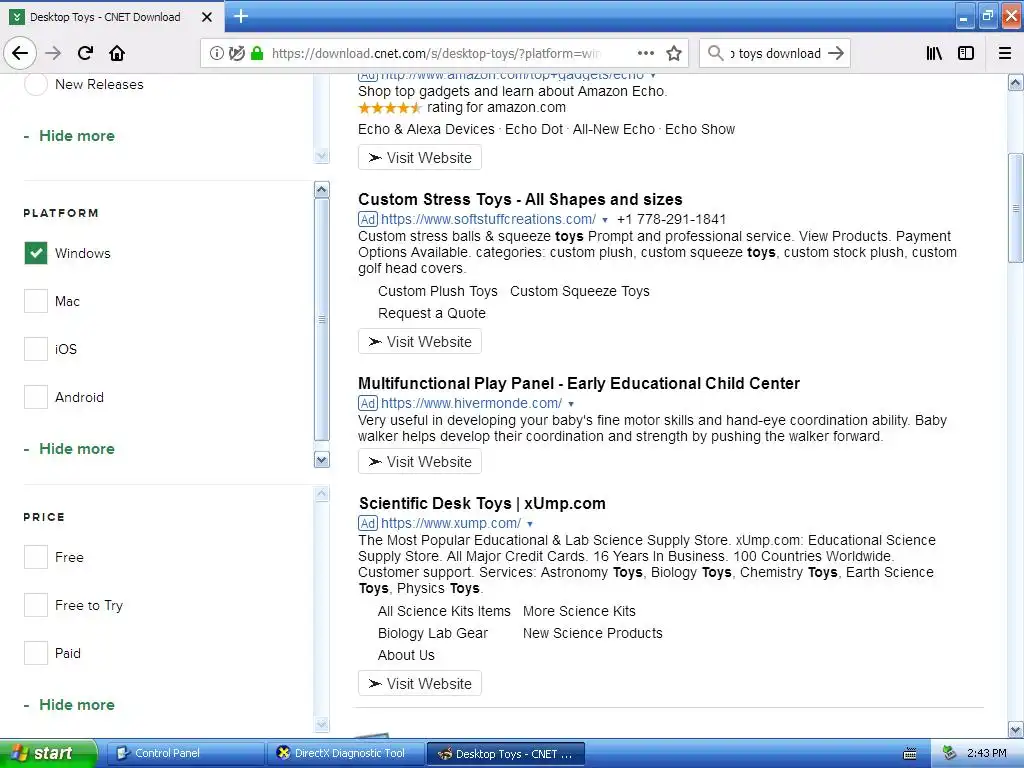Select the Desktop Toys browser tab
This screenshot has height=768, width=1024.
(x=113, y=17)
